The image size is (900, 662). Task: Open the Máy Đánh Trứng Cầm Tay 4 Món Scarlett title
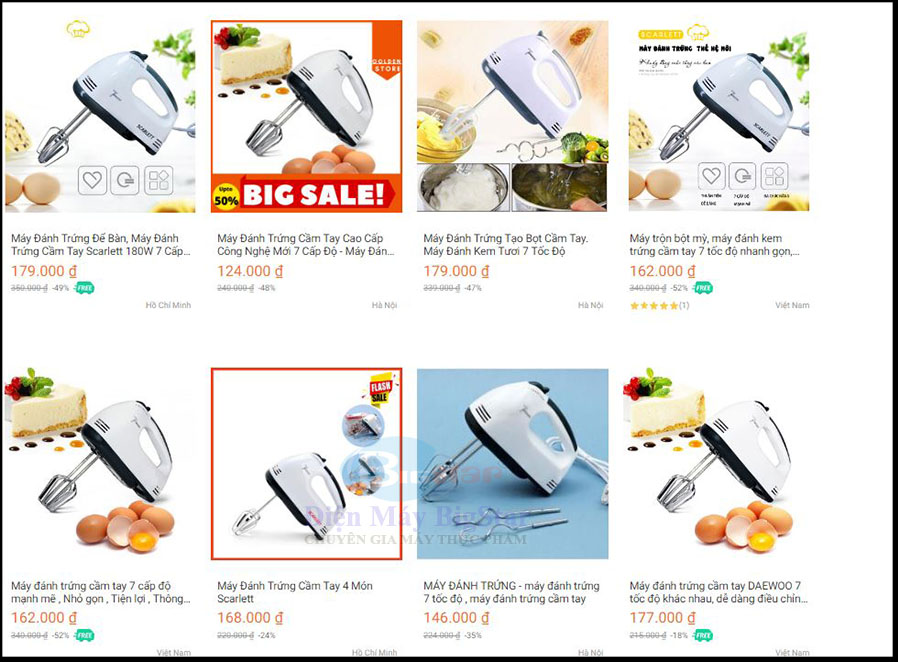click(x=294, y=592)
